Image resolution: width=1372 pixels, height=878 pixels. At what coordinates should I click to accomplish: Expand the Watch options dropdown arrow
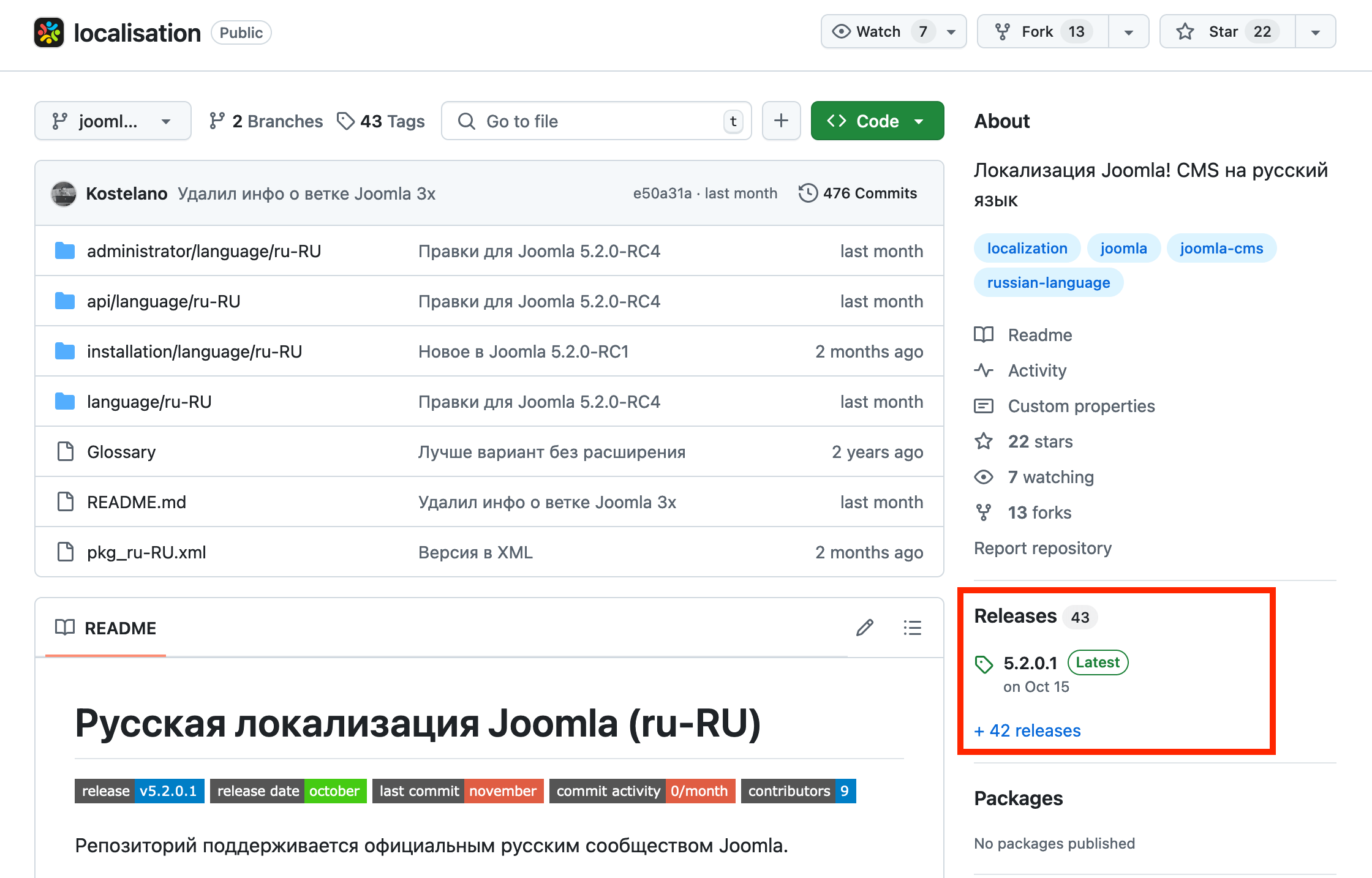951,32
